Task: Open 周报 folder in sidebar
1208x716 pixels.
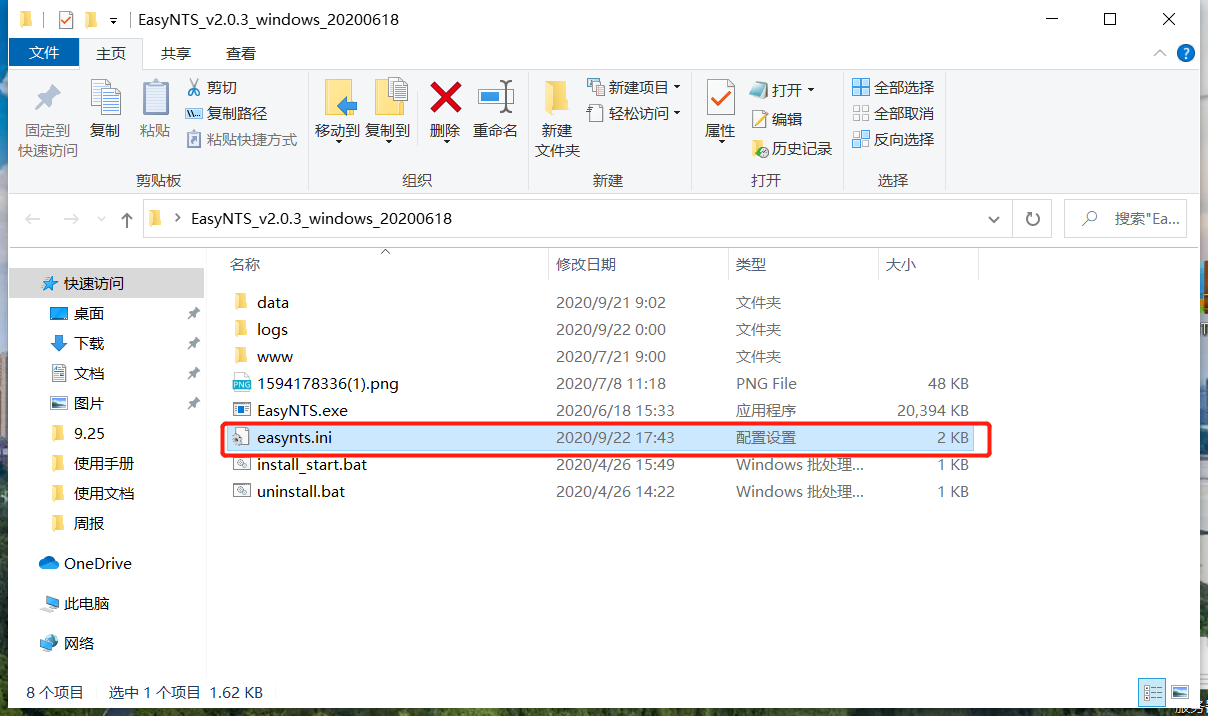Action: (x=89, y=524)
